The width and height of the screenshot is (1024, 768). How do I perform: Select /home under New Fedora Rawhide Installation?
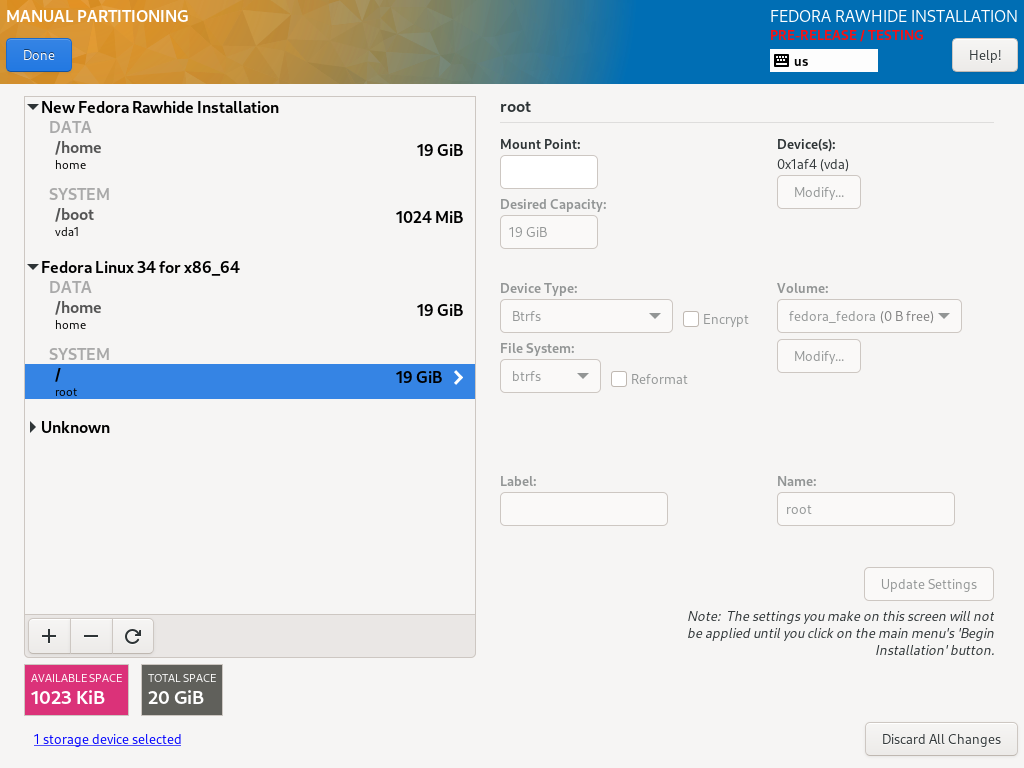[250, 155]
